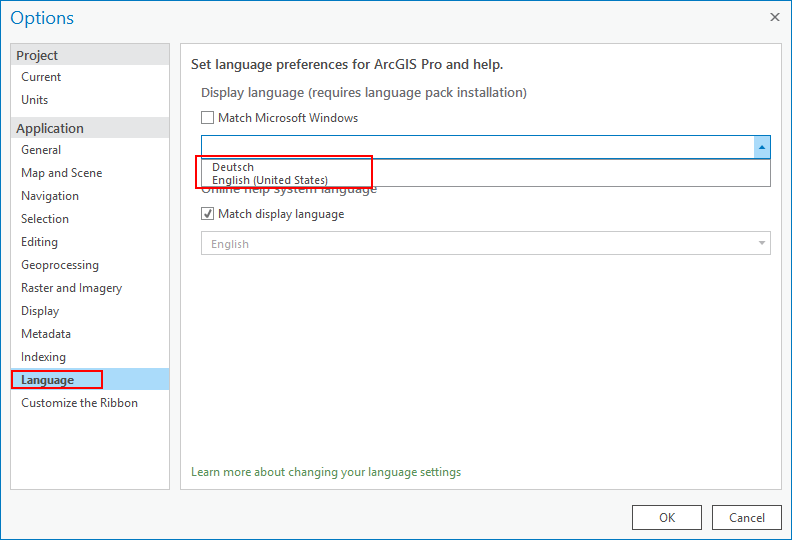Confirm changes with OK button
This screenshot has width=792, height=540.
(667, 517)
